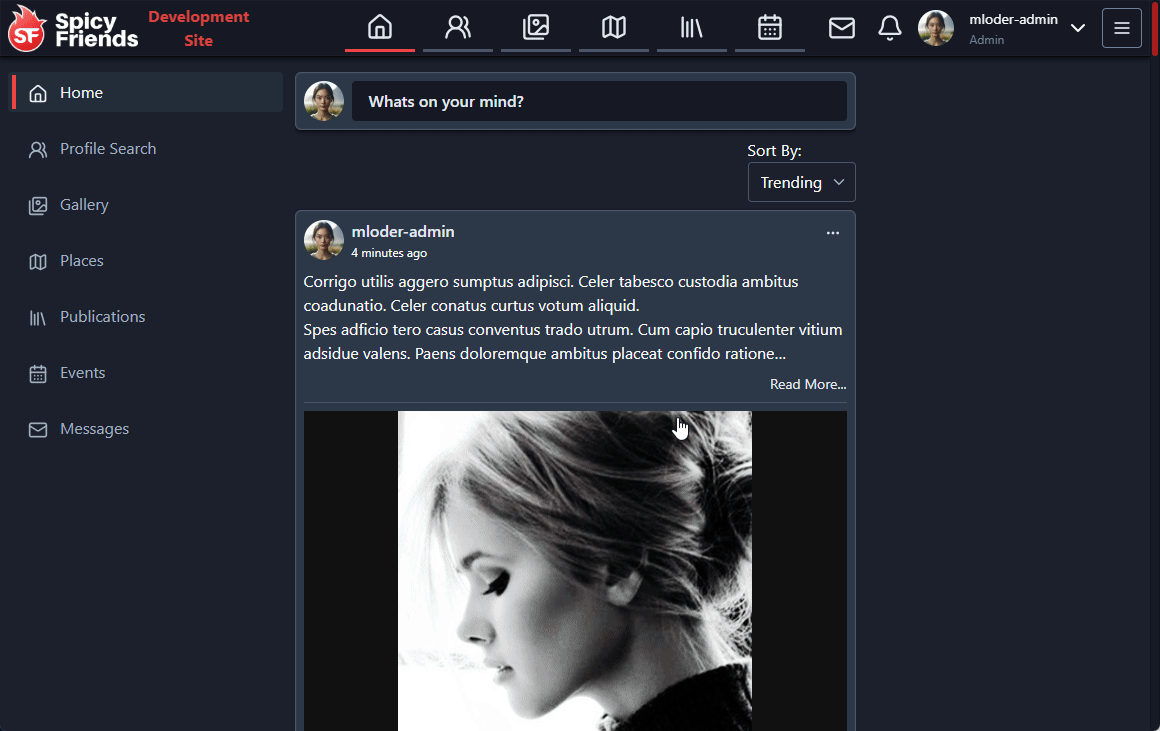Open the post options three-dot menu
1160x731 pixels.
click(x=833, y=233)
